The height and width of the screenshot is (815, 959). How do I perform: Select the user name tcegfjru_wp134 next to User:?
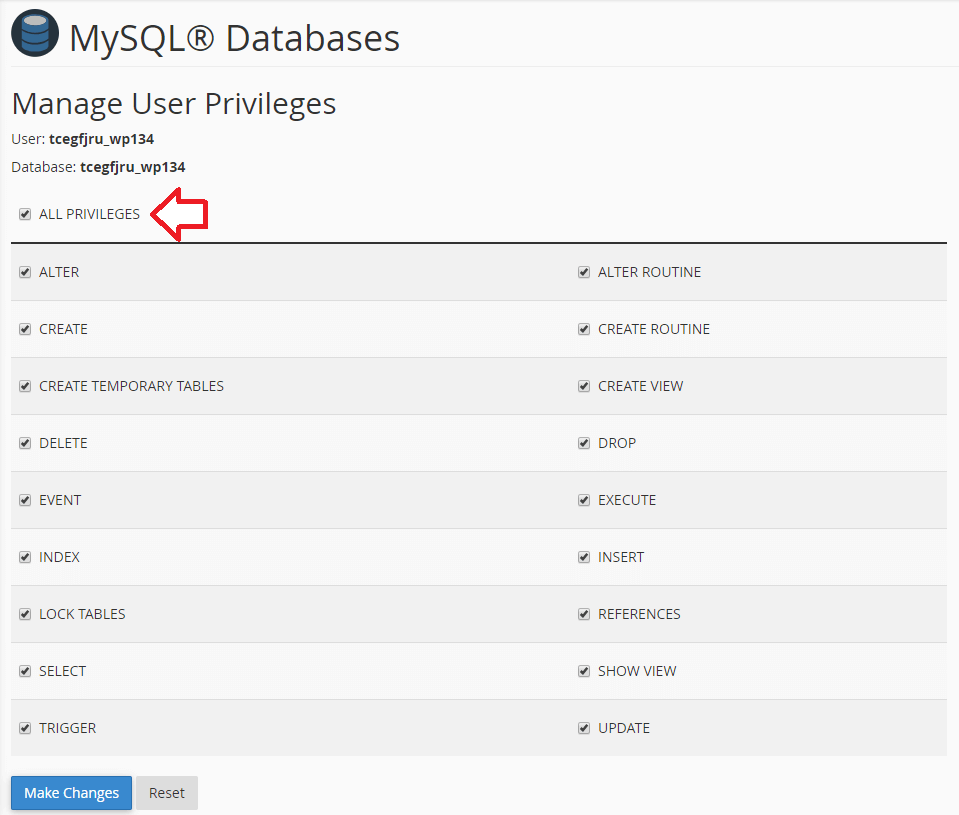click(102, 139)
